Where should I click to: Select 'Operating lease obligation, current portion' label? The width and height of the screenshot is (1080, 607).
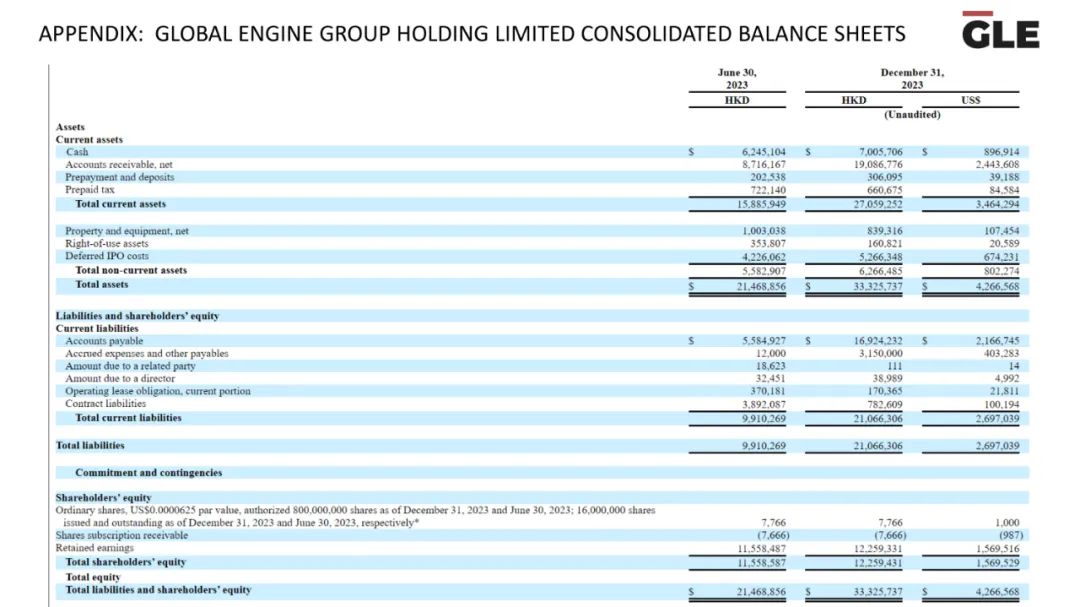click(x=158, y=391)
